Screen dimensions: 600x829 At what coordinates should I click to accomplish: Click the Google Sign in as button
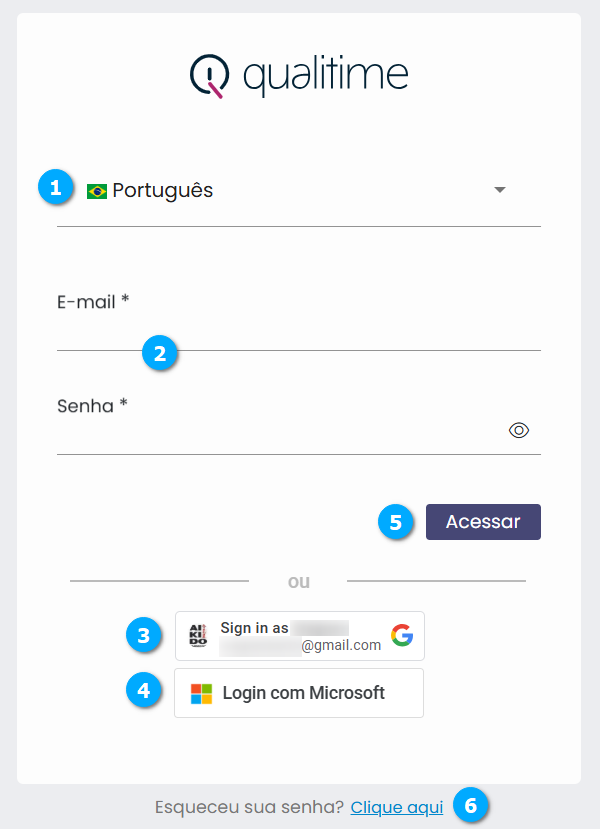(299, 635)
